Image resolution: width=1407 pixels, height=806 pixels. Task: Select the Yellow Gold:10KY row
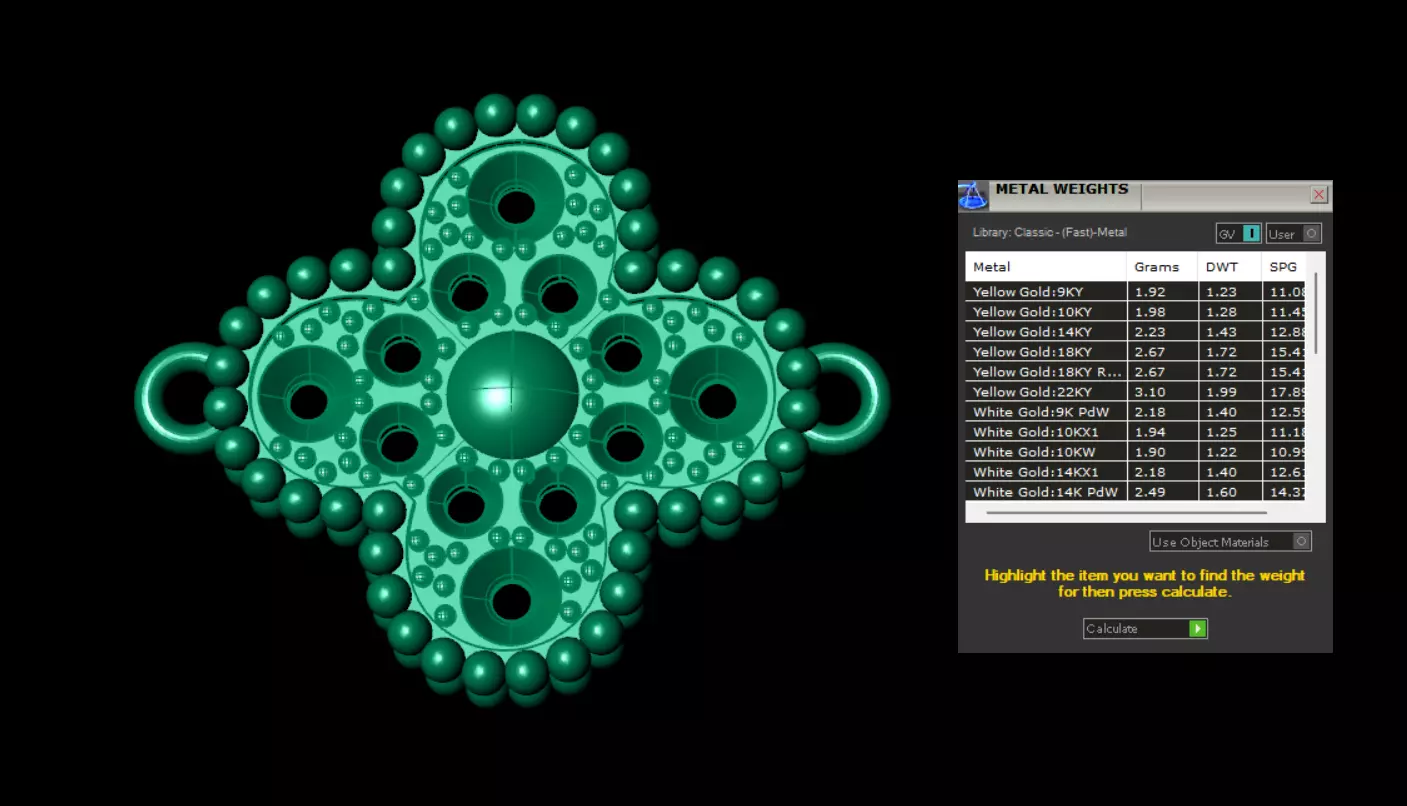(1135, 312)
